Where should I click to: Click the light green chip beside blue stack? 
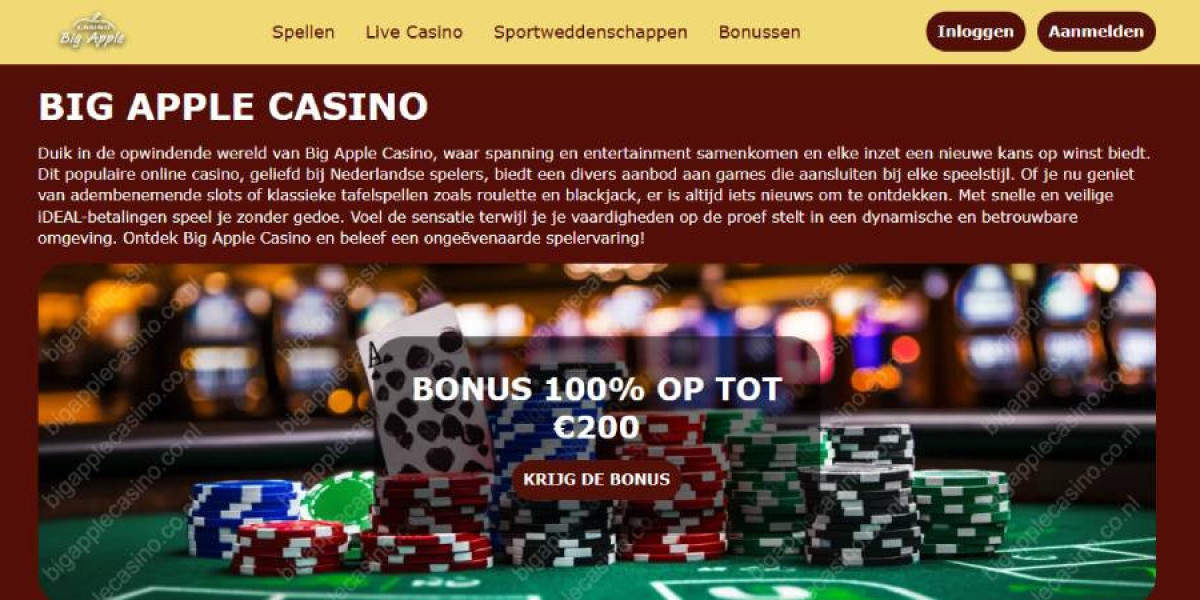pyautogui.click(x=336, y=500)
